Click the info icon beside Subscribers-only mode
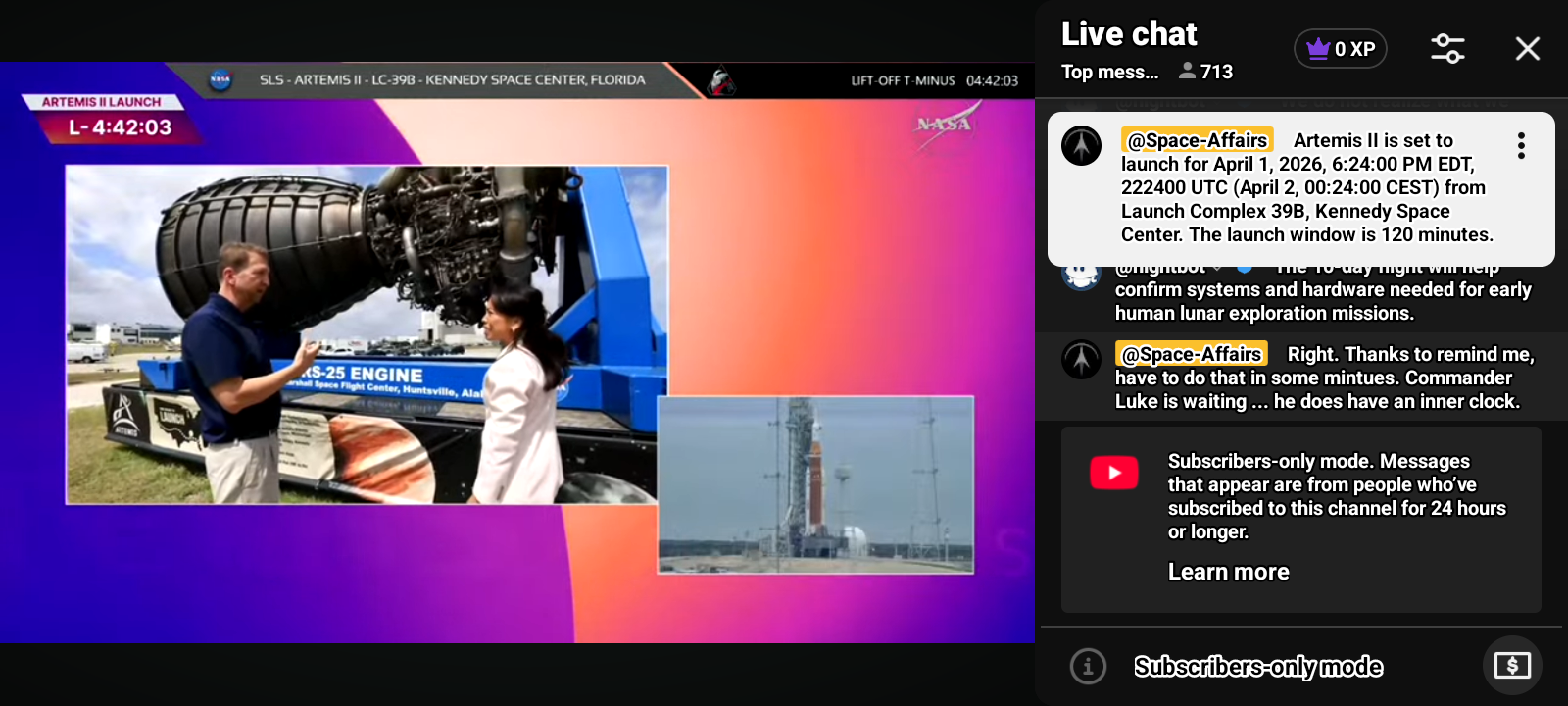Viewport: 1568px width, 706px height. tap(1088, 667)
